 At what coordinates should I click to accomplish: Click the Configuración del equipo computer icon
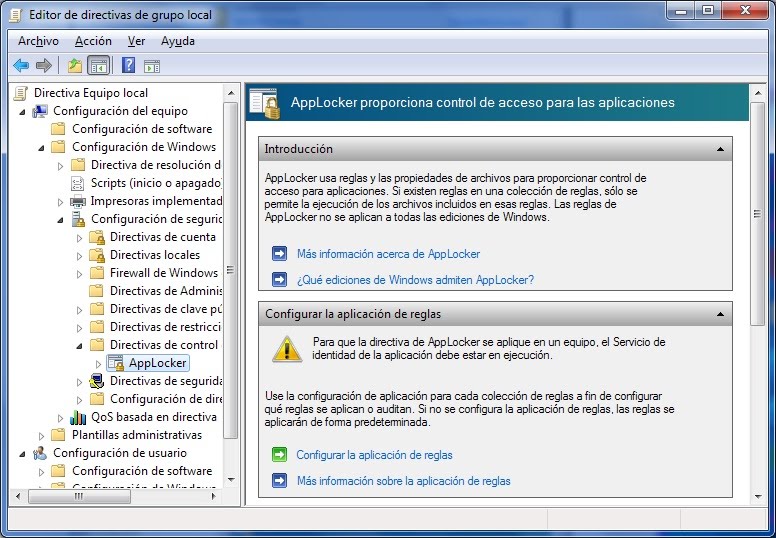pyautogui.click(x=40, y=111)
